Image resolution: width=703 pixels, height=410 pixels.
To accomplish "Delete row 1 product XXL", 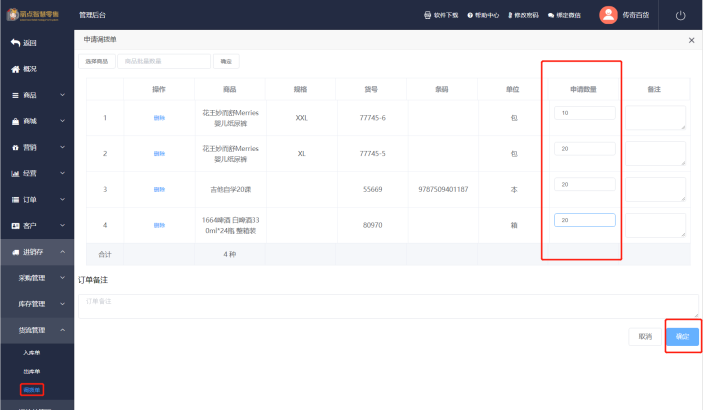I will [159, 118].
